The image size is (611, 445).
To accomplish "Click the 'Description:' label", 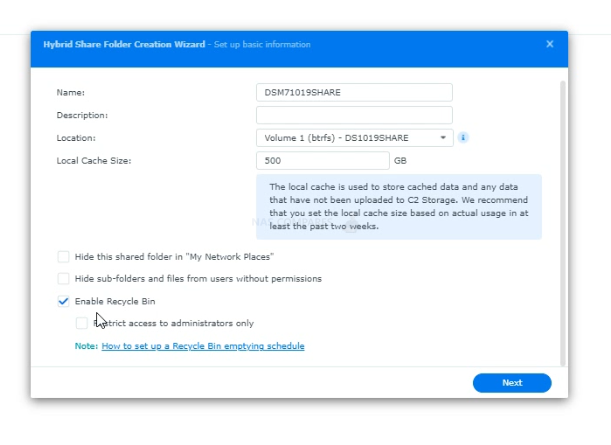I will coord(82,115).
